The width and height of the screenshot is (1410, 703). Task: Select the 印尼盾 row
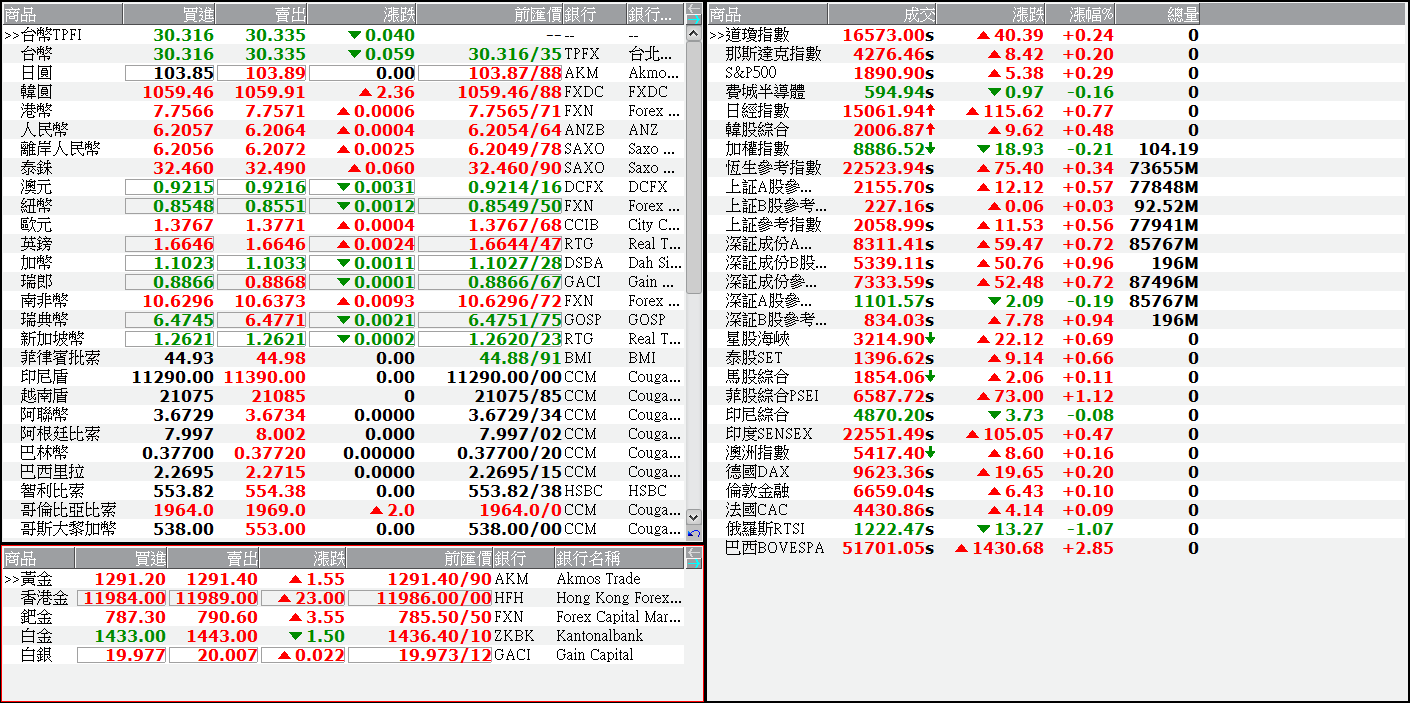click(x=344, y=377)
